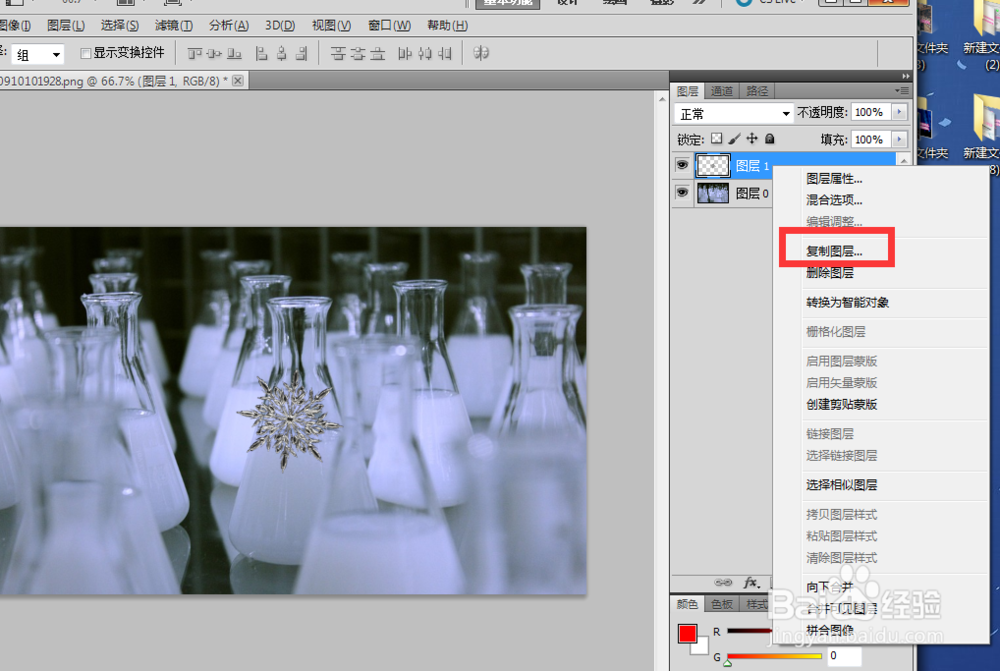Open the 组 combo box in options bar
Screen dimensions: 1000x671
(x=37, y=54)
